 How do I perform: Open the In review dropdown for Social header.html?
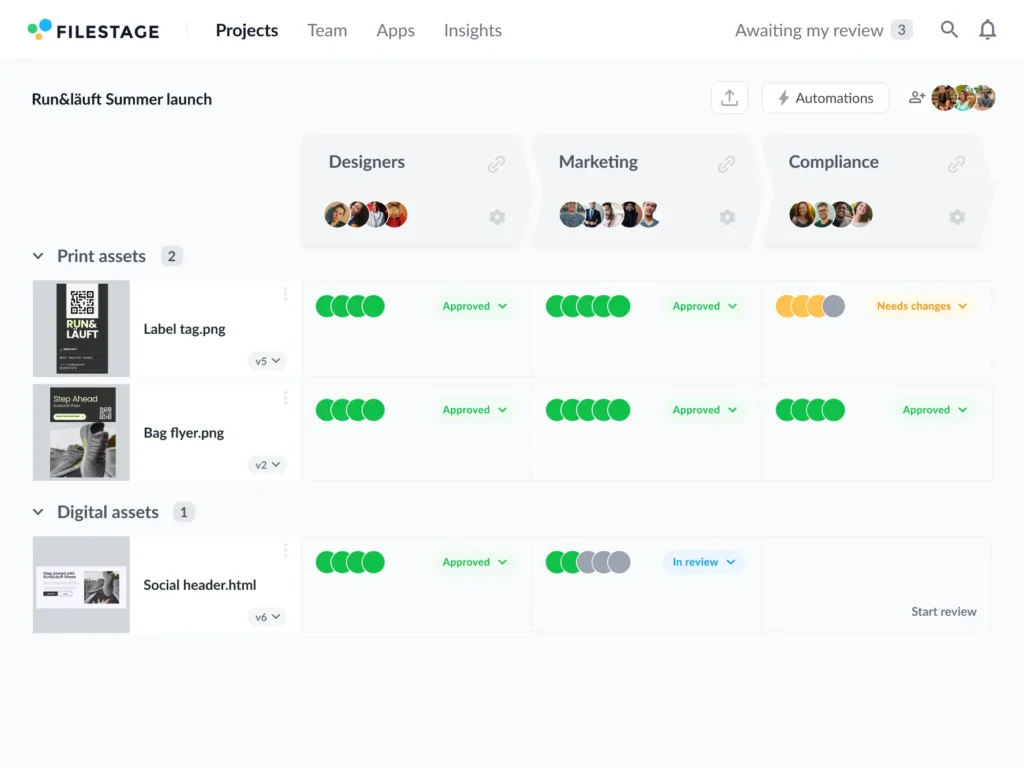coord(703,562)
